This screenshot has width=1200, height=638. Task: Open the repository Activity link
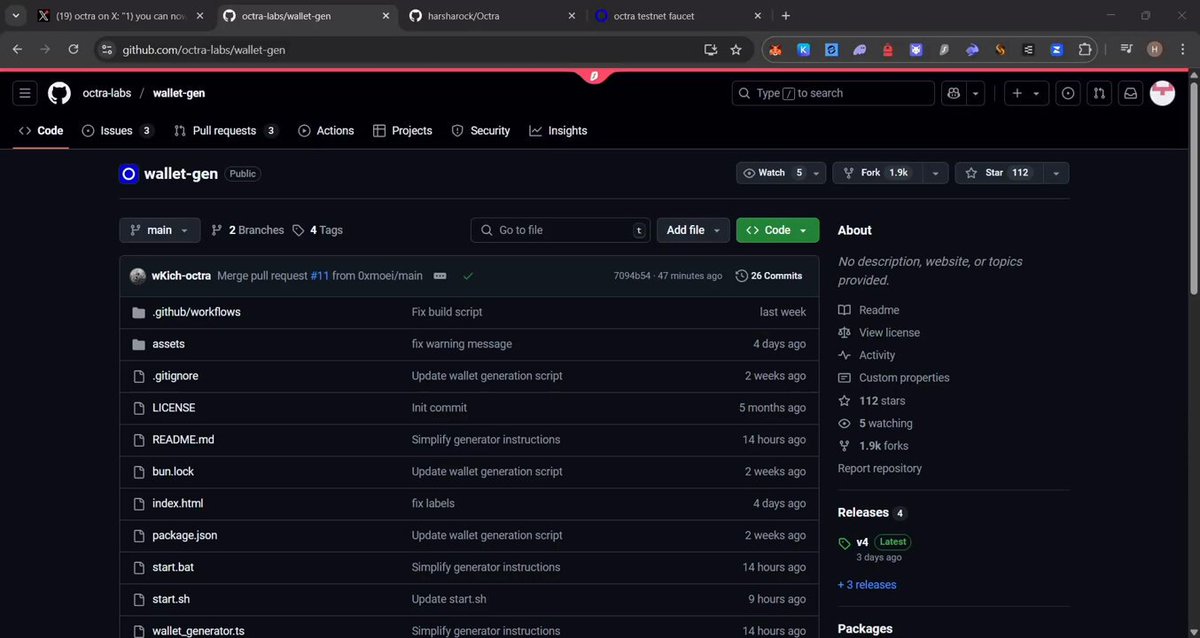point(867,355)
